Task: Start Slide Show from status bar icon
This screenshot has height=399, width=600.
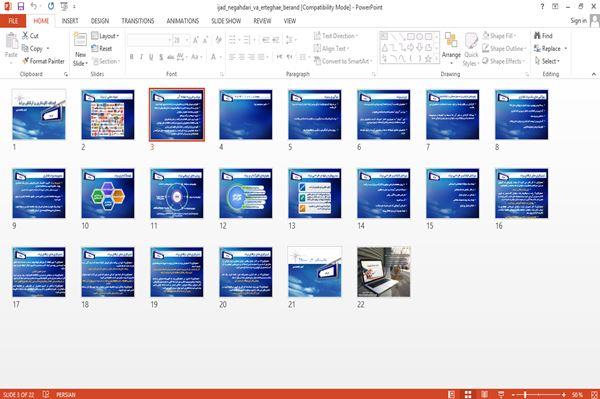Action: pos(501,394)
